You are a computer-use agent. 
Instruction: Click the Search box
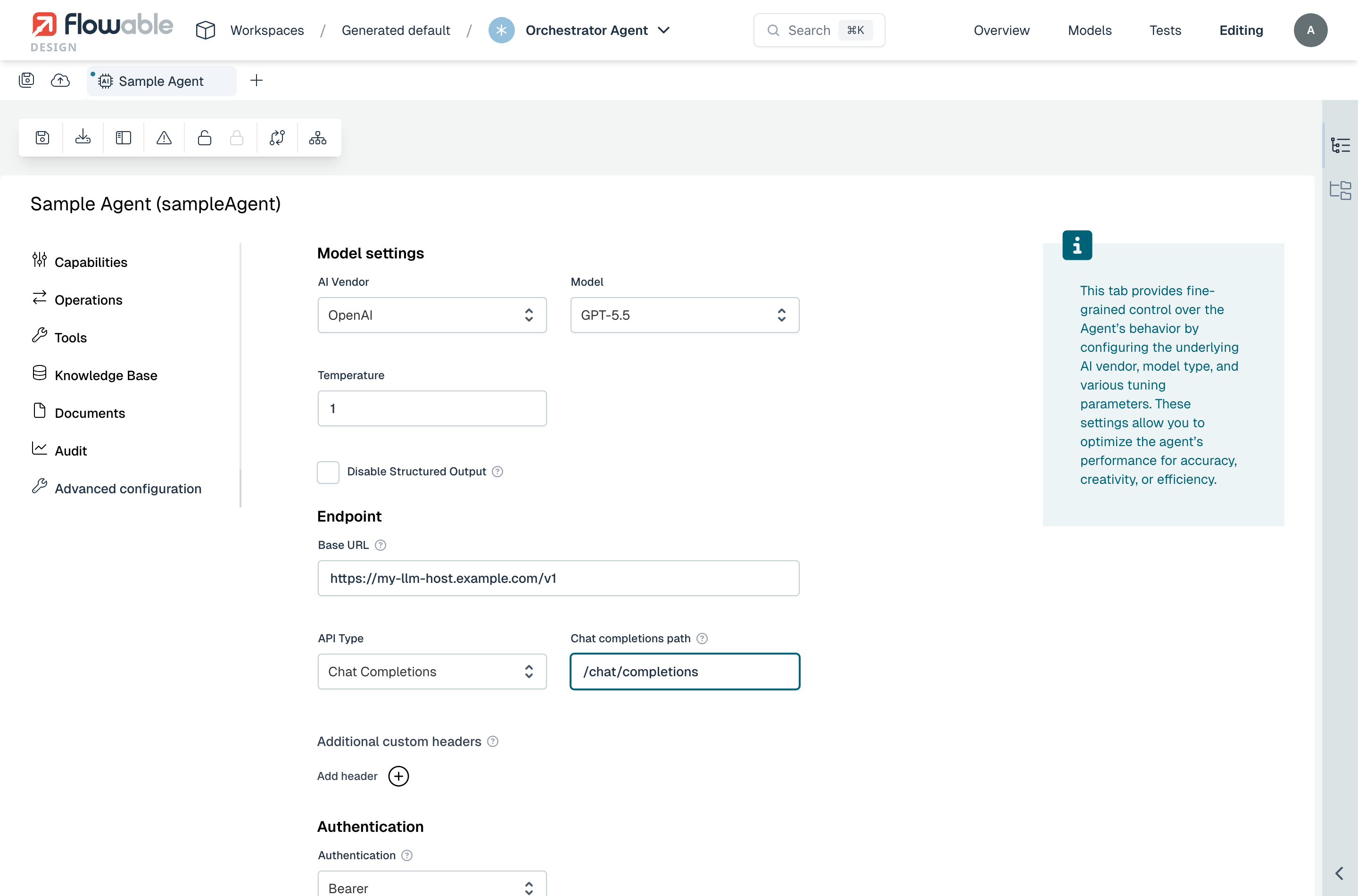(819, 30)
